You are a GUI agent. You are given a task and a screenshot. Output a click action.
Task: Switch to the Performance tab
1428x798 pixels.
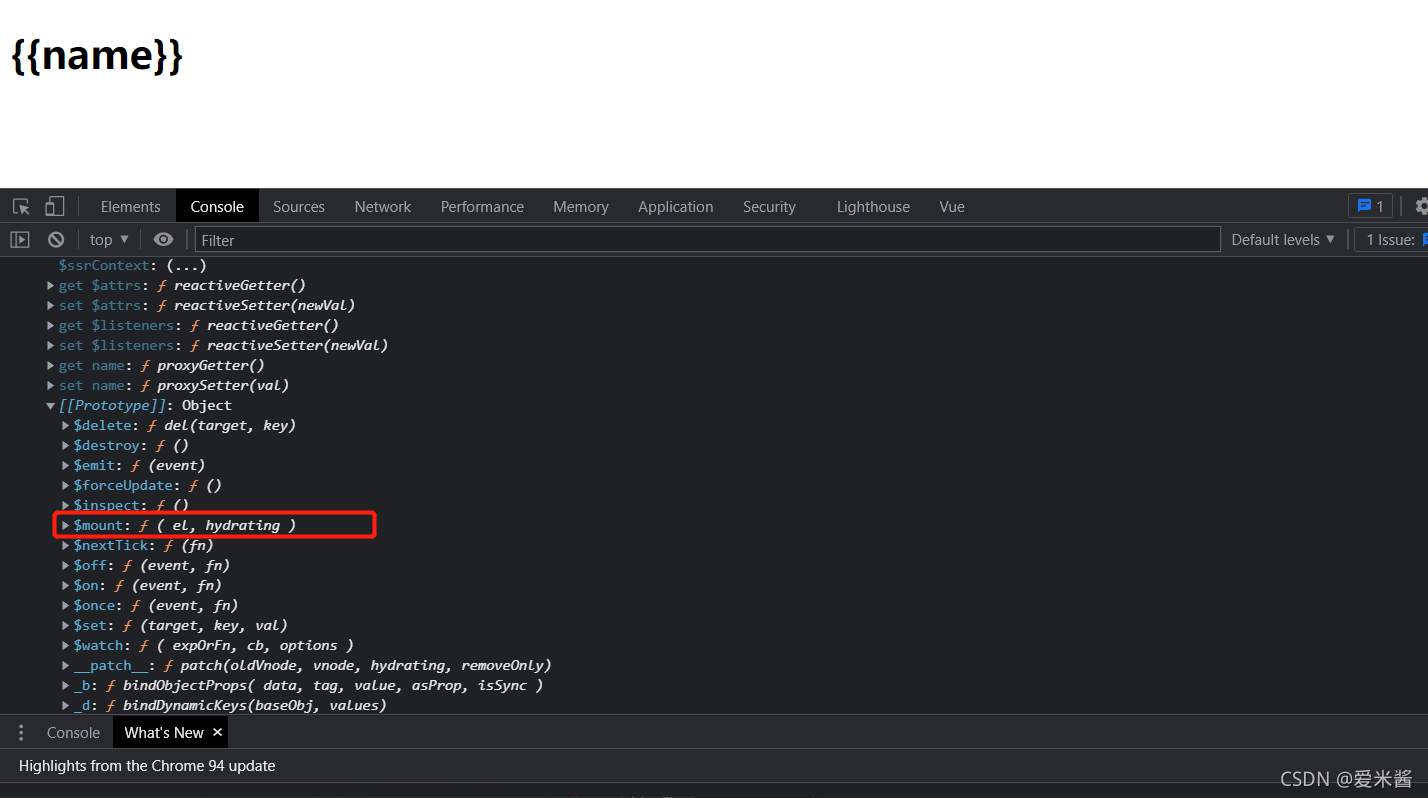(482, 207)
